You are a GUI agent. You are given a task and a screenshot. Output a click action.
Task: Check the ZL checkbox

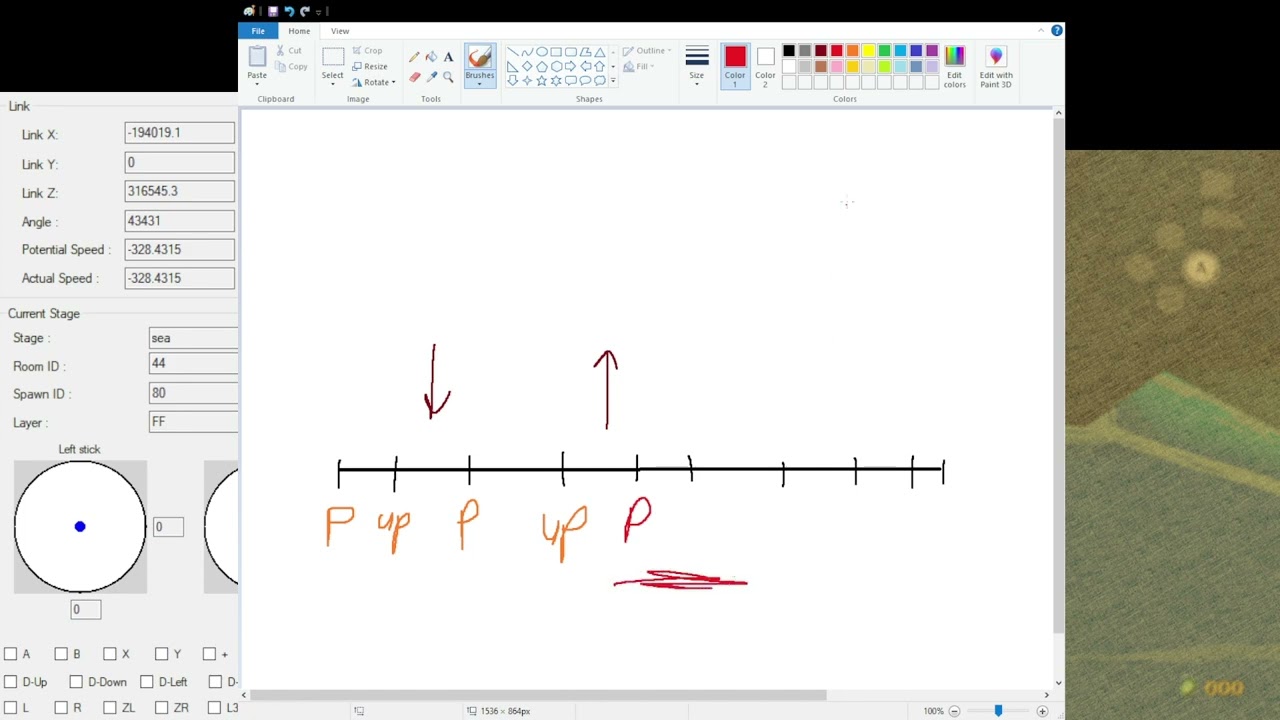[110, 708]
